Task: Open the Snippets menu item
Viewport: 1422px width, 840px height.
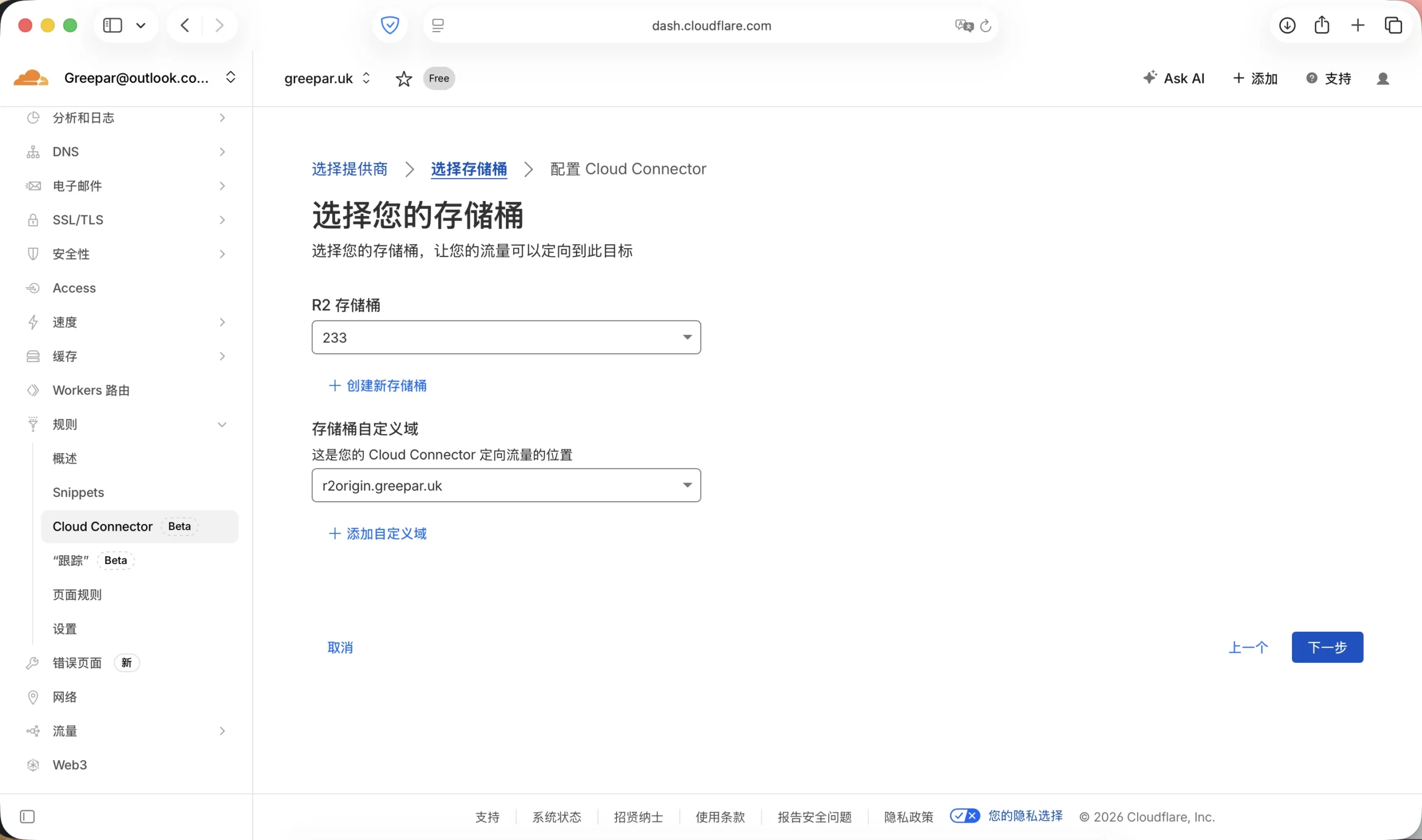Action: pyautogui.click(x=78, y=492)
